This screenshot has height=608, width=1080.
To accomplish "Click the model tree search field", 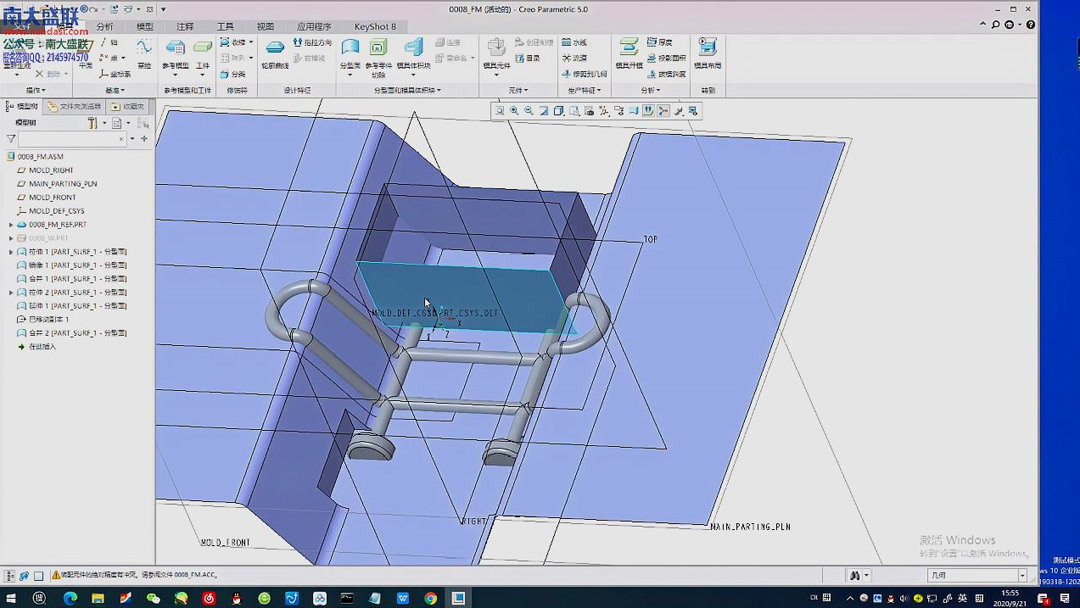I will [x=70, y=139].
